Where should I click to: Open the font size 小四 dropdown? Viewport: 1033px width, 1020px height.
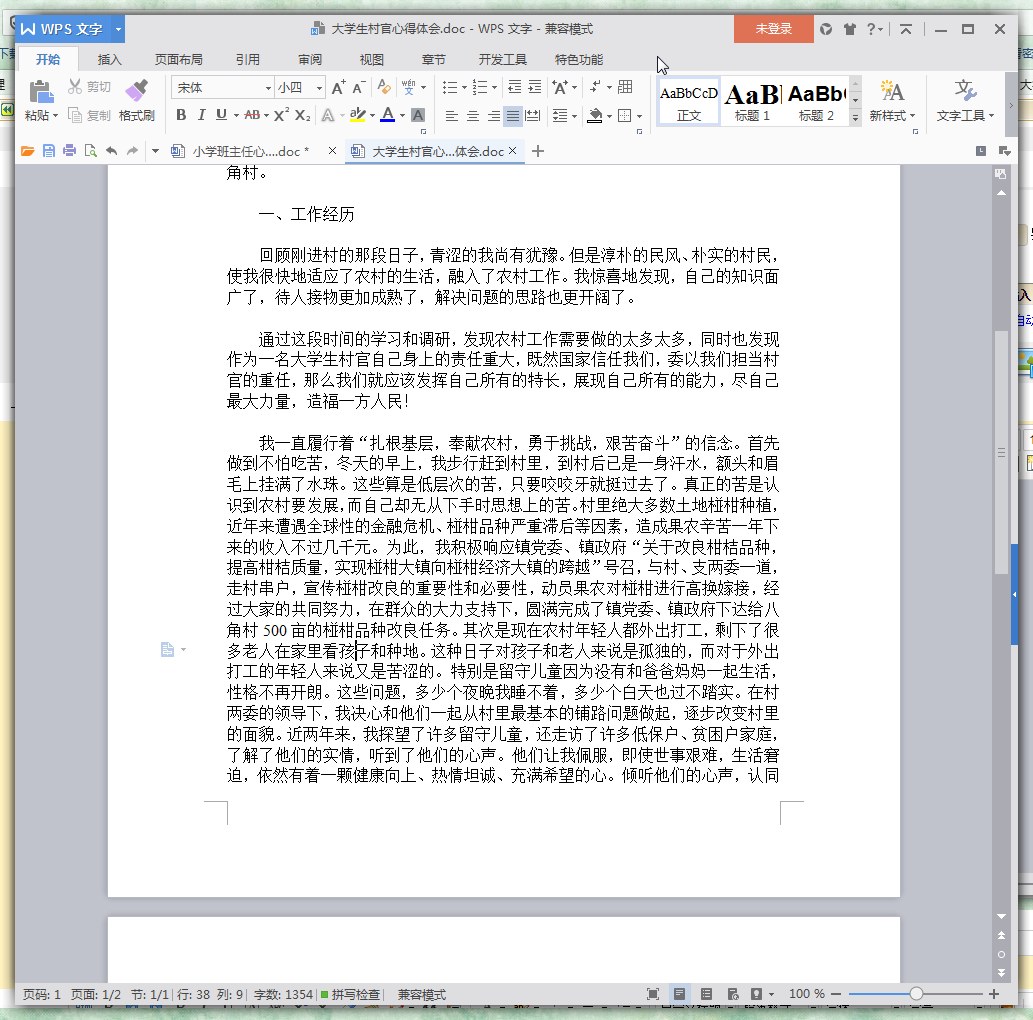click(x=320, y=88)
